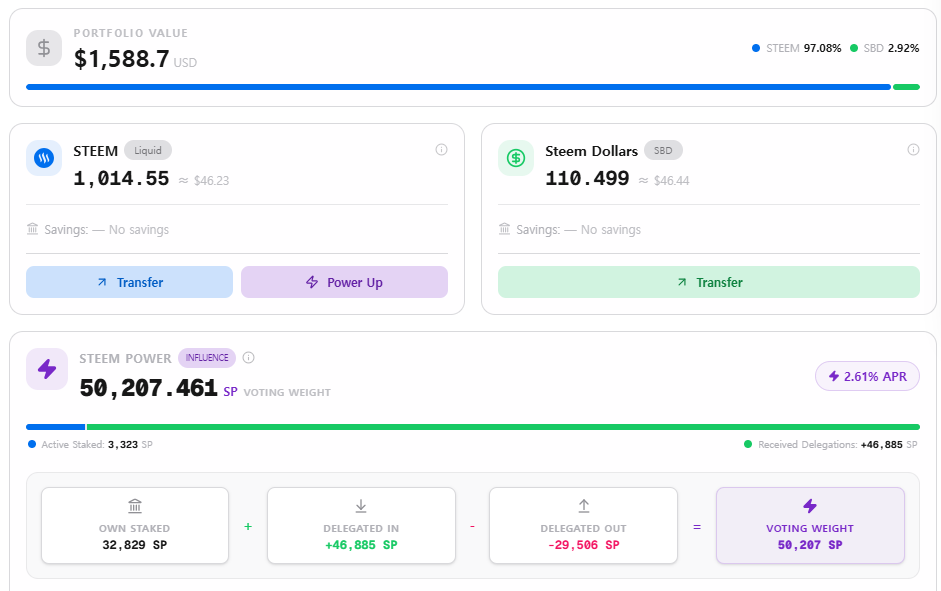
Task: Transfer SBD with the green Transfer button
Action: pos(709,282)
